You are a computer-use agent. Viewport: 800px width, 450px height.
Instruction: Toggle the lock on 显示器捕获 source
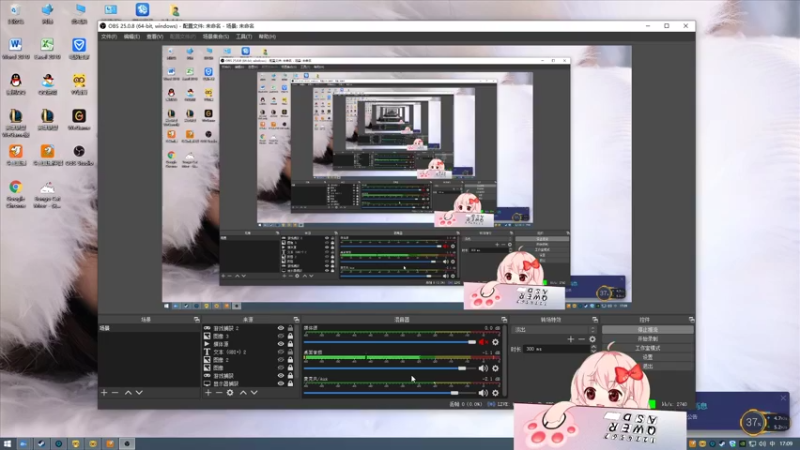pos(290,383)
